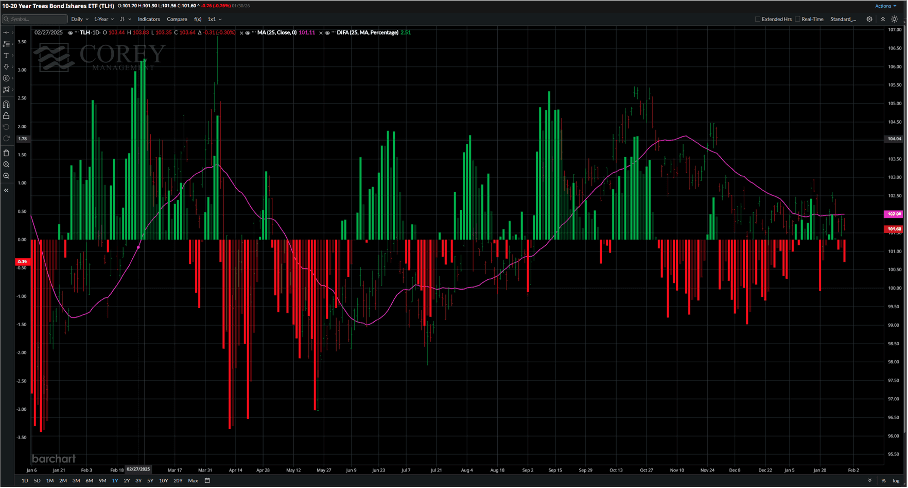Select the crosshair cursor tool in sidebar

click(x=6, y=32)
